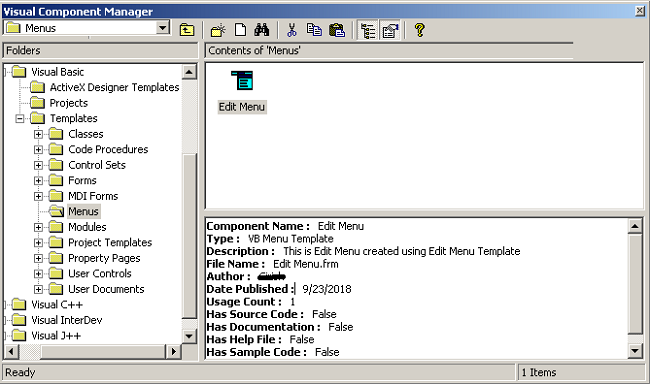The image size is (650, 384).
Task: Expand the Code Procedures folder node
Action: coord(38,150)
